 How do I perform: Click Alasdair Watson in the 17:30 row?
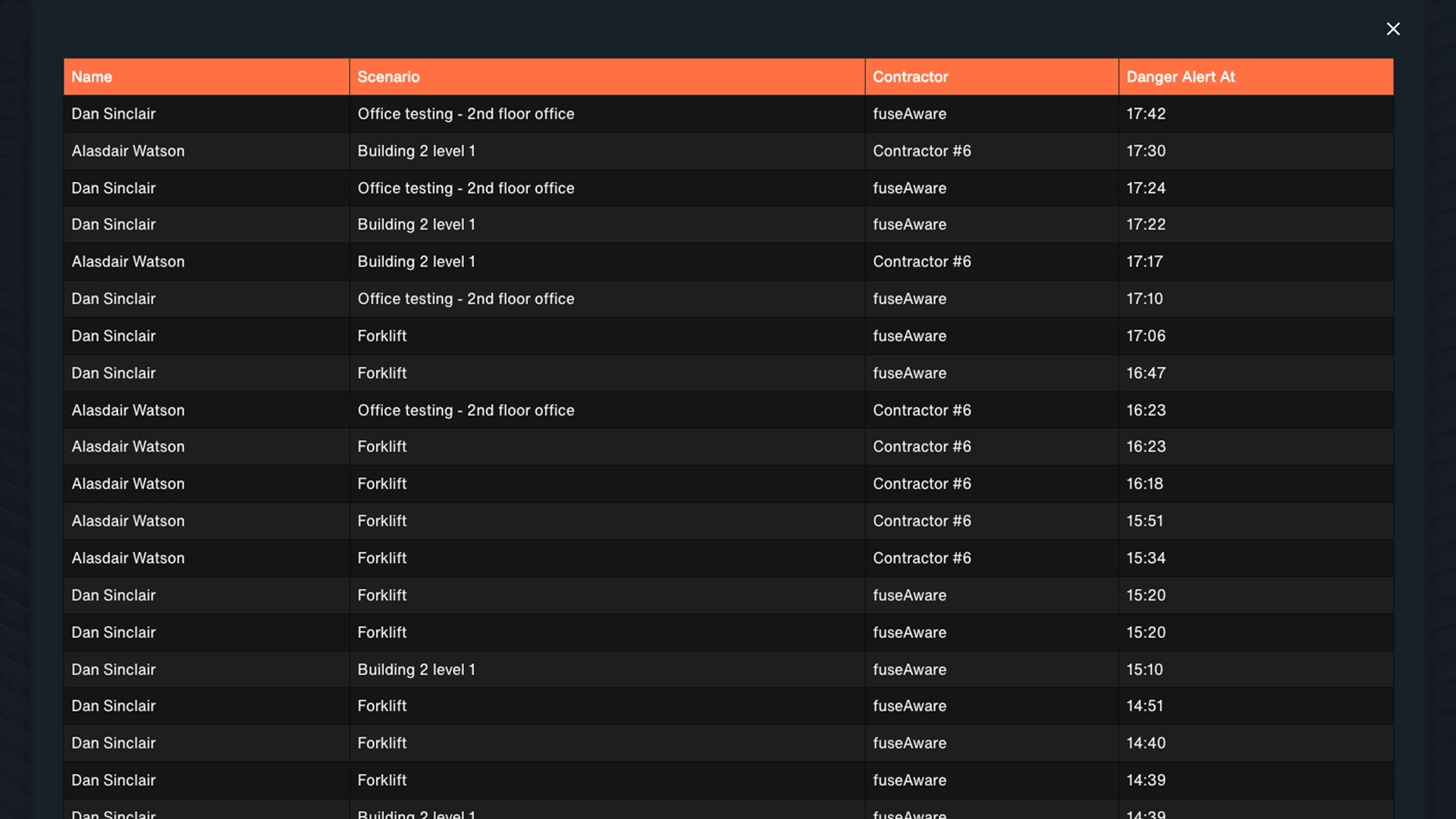128,151
